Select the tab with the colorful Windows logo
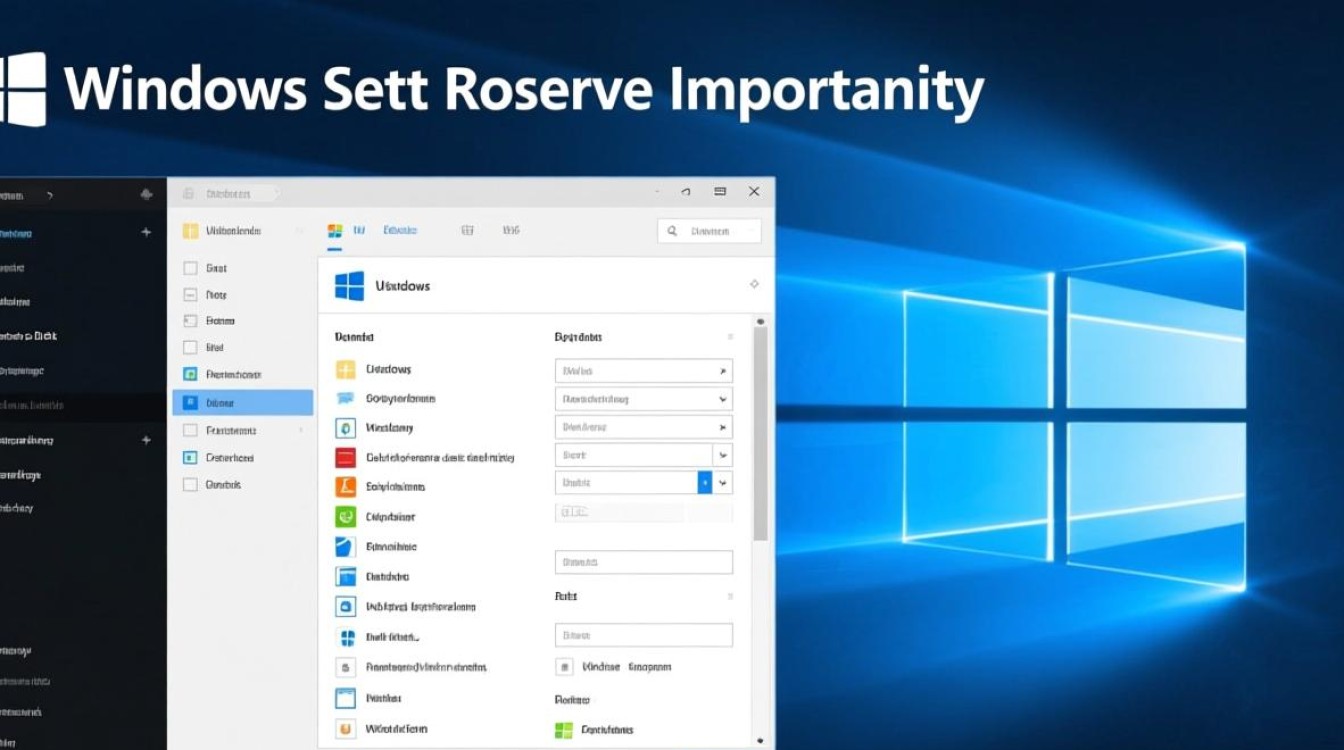This screenshot has width=1344, height=750. coord(335,231)
